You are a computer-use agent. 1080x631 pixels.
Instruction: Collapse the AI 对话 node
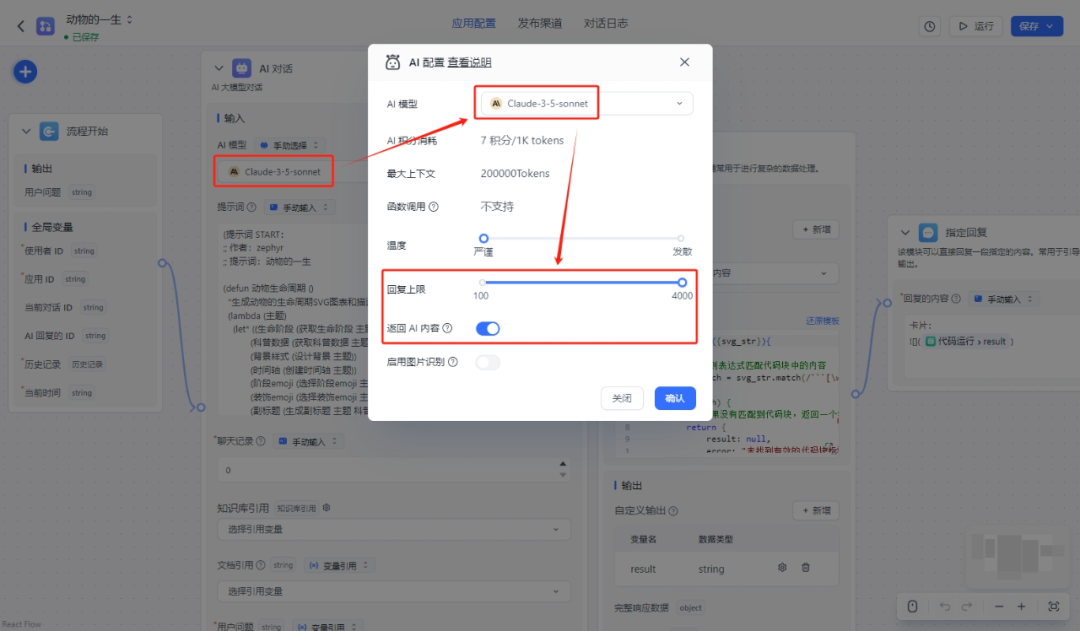[219, 68]
